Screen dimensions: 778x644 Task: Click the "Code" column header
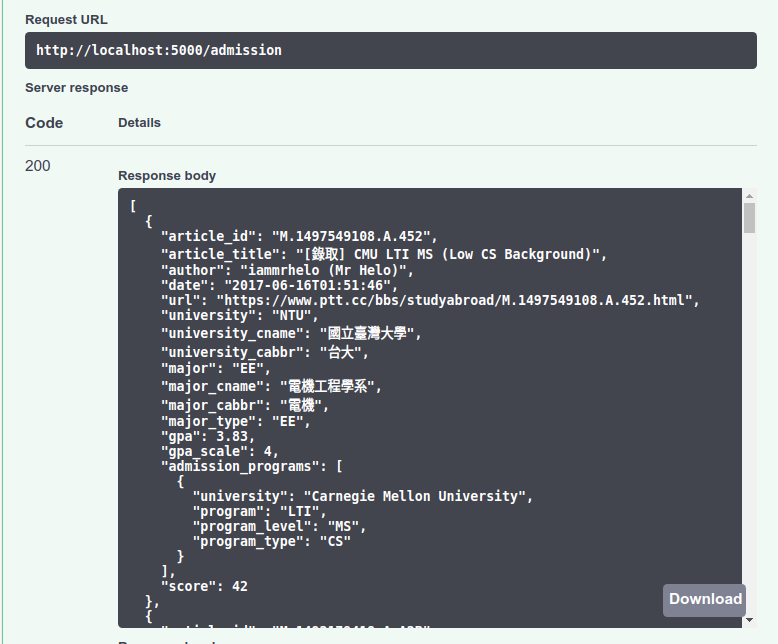[44, 123]
